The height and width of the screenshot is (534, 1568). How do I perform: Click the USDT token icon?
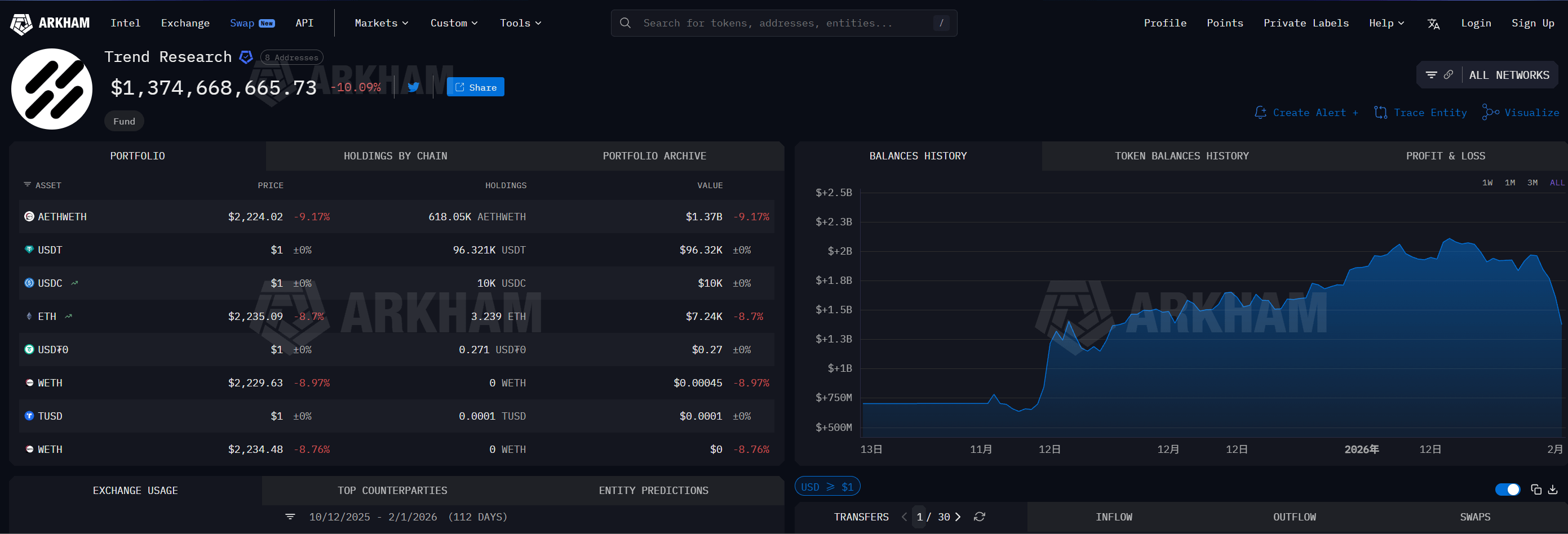coord(29,250)
